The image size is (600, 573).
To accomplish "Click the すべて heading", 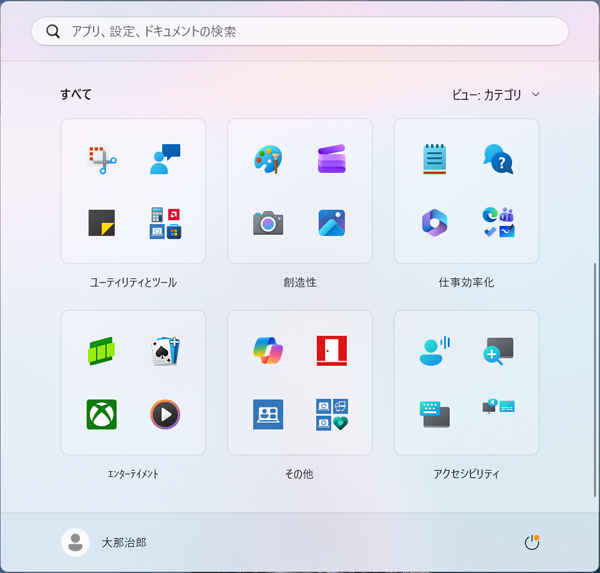I will [76, 95].
